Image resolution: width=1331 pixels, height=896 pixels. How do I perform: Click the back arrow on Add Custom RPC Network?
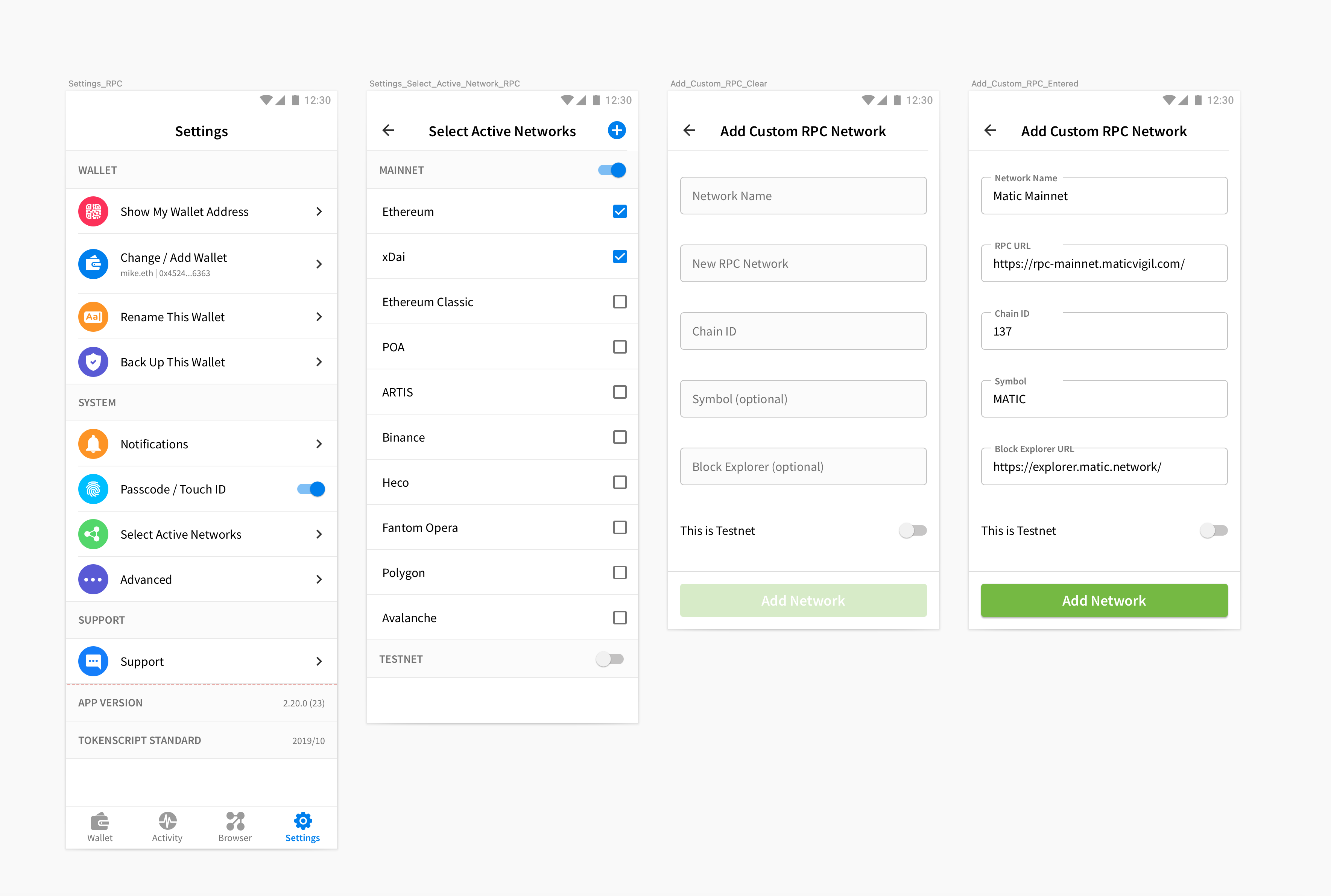pyautogui.click(x=689, y=130)
